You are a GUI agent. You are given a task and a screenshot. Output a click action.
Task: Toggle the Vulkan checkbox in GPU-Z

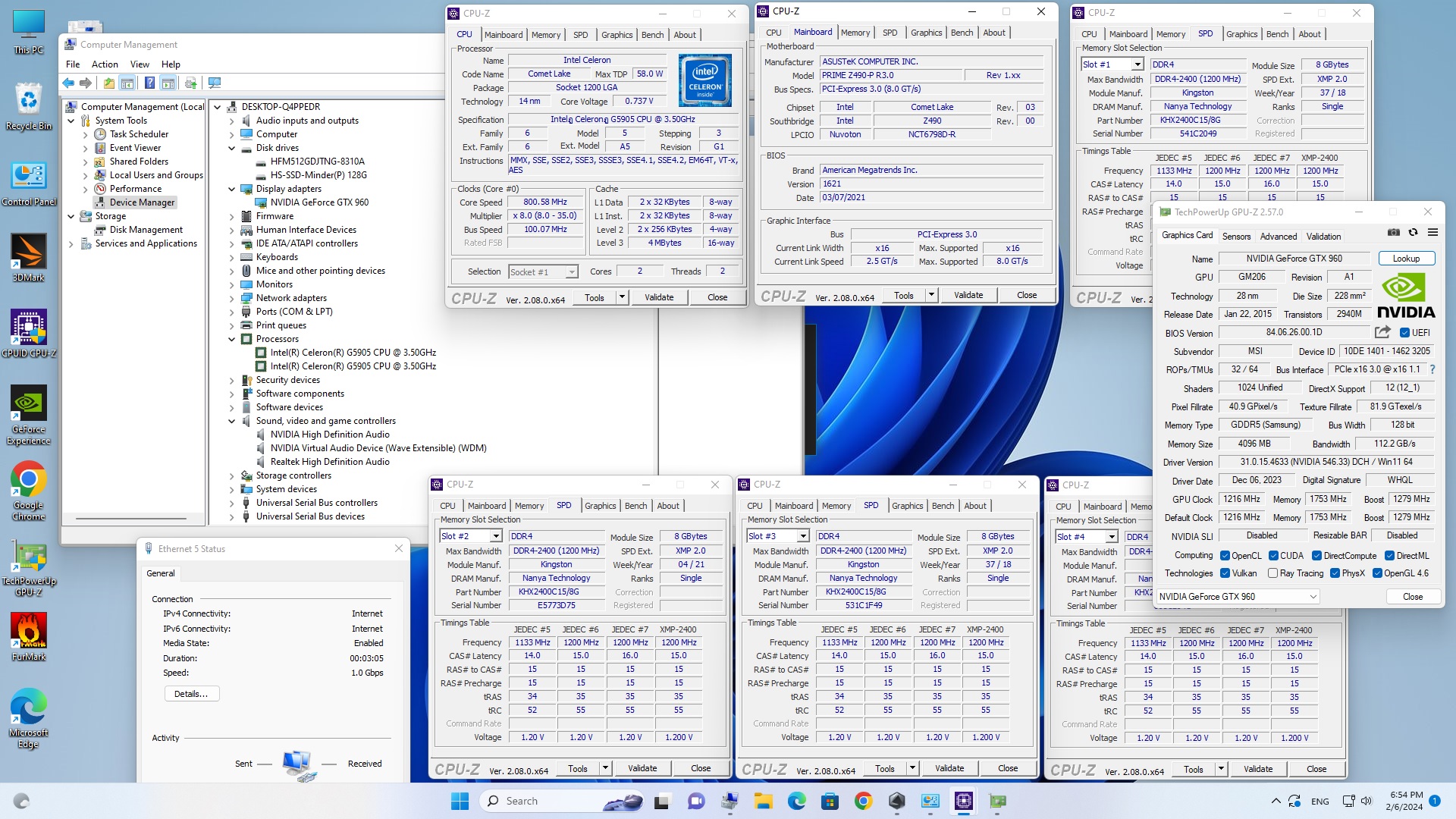coord(1225,573)
